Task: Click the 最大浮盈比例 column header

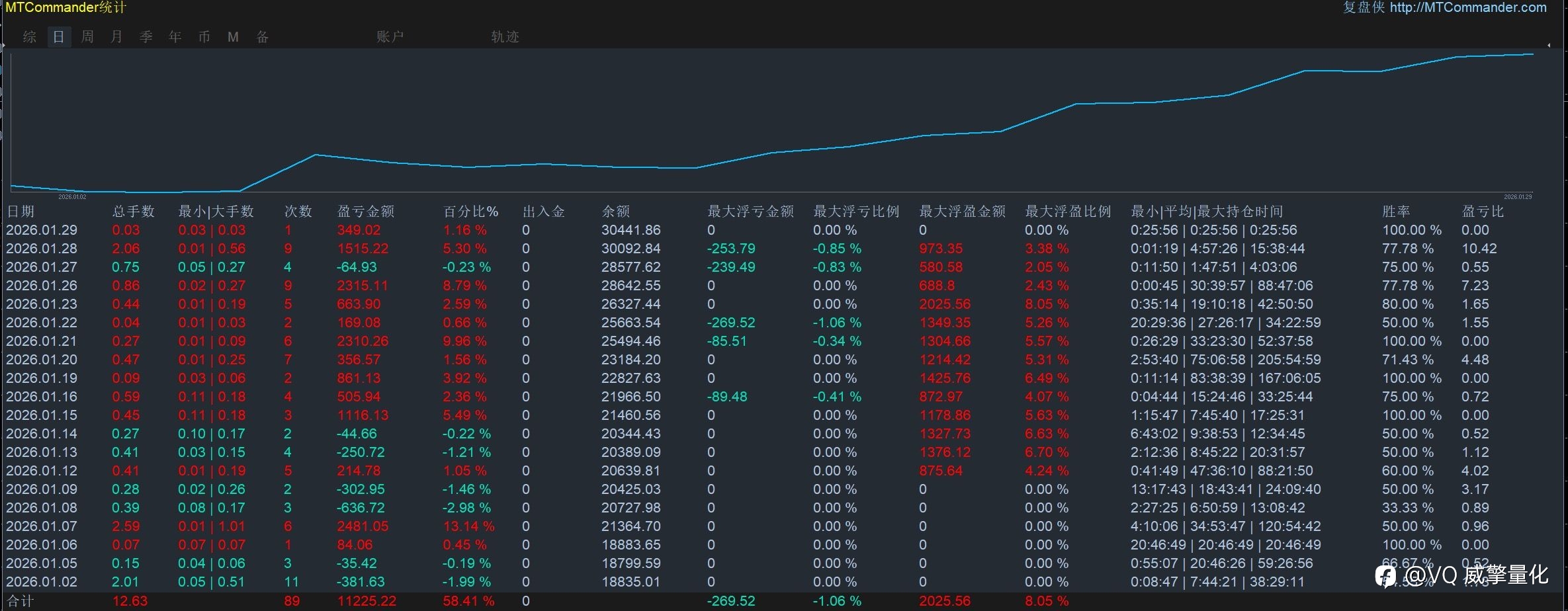Action: (1068, 212)
